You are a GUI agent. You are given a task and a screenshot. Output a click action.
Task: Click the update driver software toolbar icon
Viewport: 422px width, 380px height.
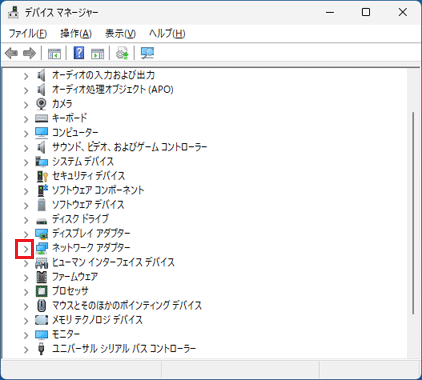pyautogui.click(x=122, y=53)
